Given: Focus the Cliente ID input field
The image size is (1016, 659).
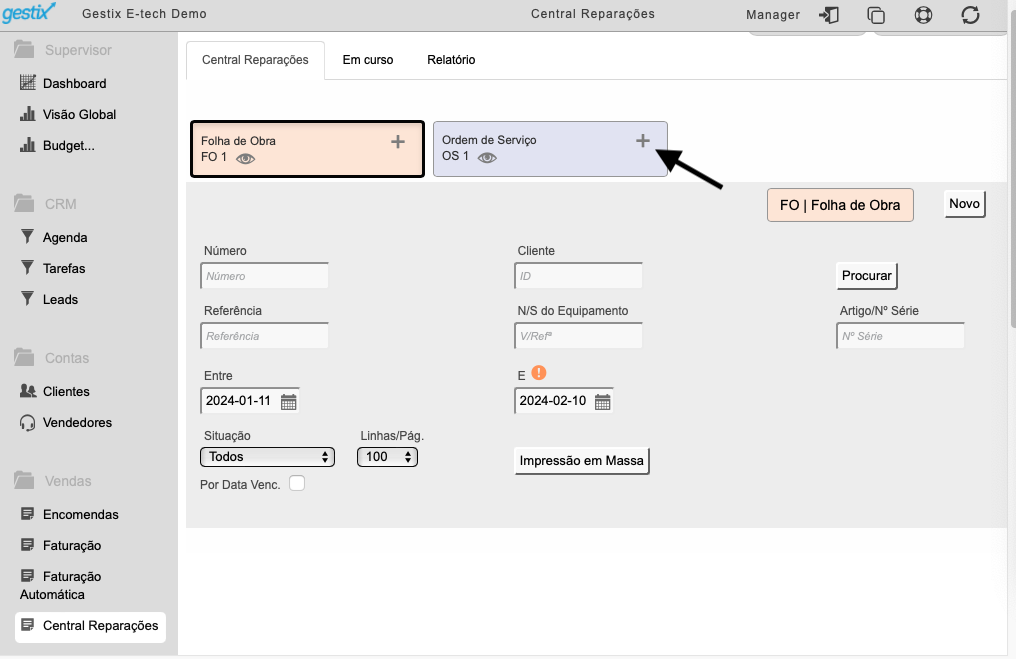Looking at the screenshot, I should (578, 276).
